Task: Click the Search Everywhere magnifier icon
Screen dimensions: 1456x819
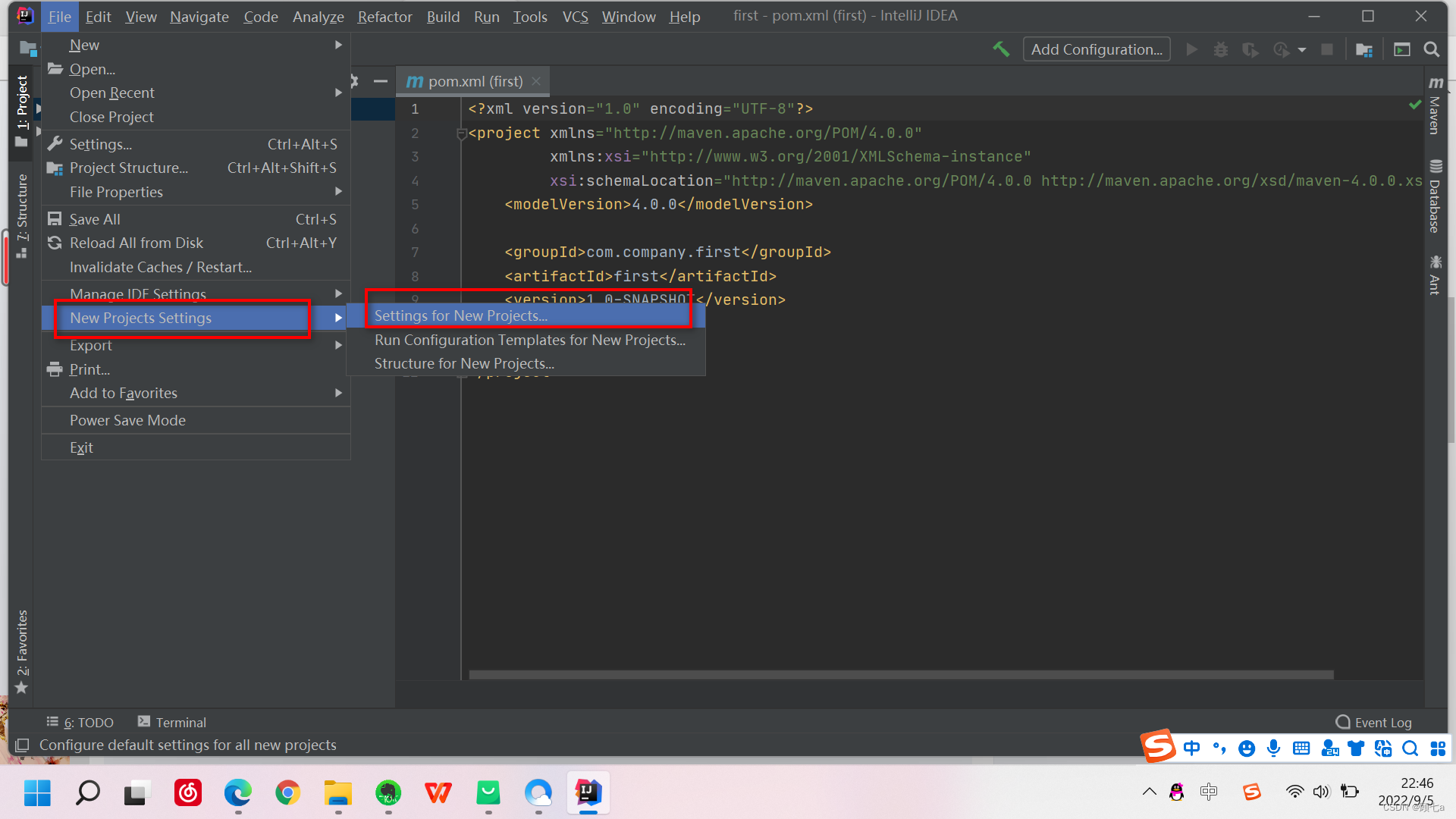Action: pyautogui.click(x=1431, y=49)
